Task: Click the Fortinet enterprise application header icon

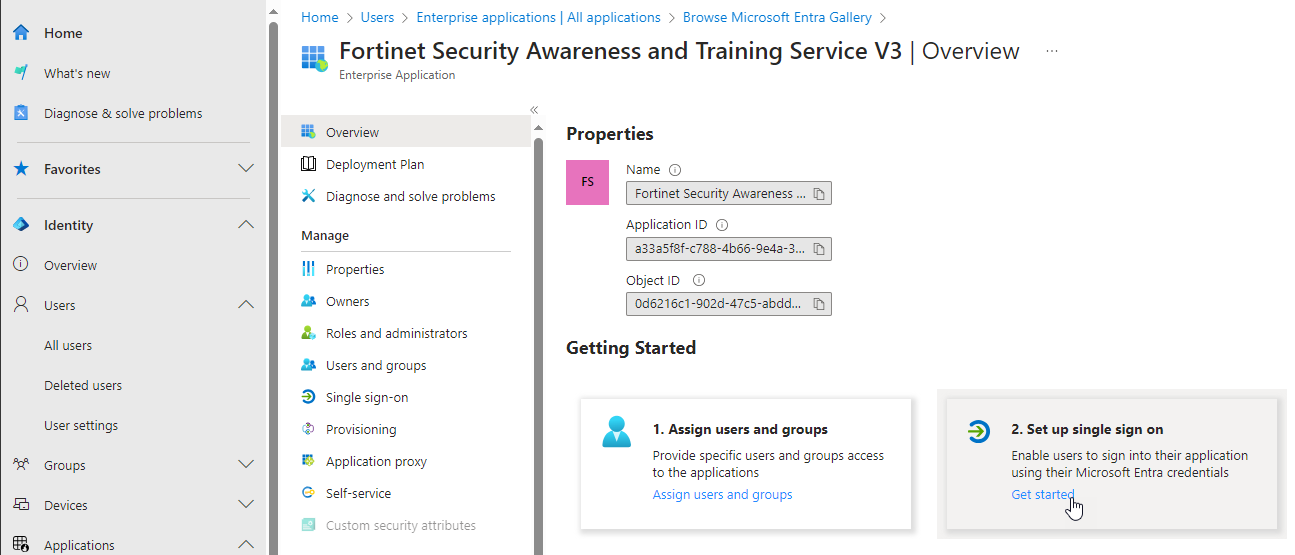Action: (x=314, y=58)
